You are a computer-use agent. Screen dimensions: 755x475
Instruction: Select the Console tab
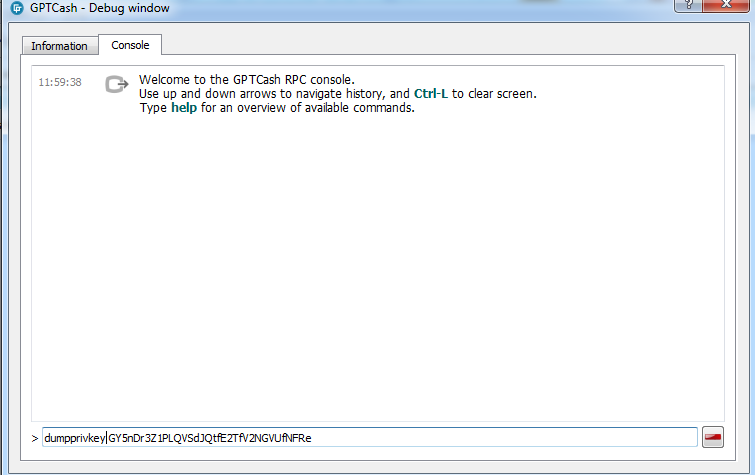pyautogui.click(x=130, y=45)
